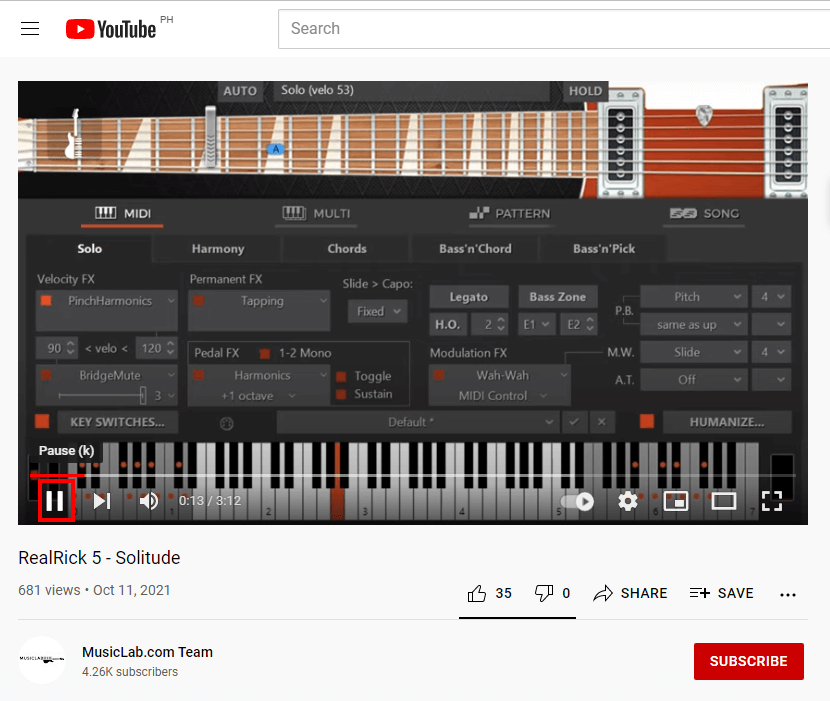Open the M.W. Slide dropdown
Image resolution: width=830 pixels, height=701 pixels.
coord(693,352)
